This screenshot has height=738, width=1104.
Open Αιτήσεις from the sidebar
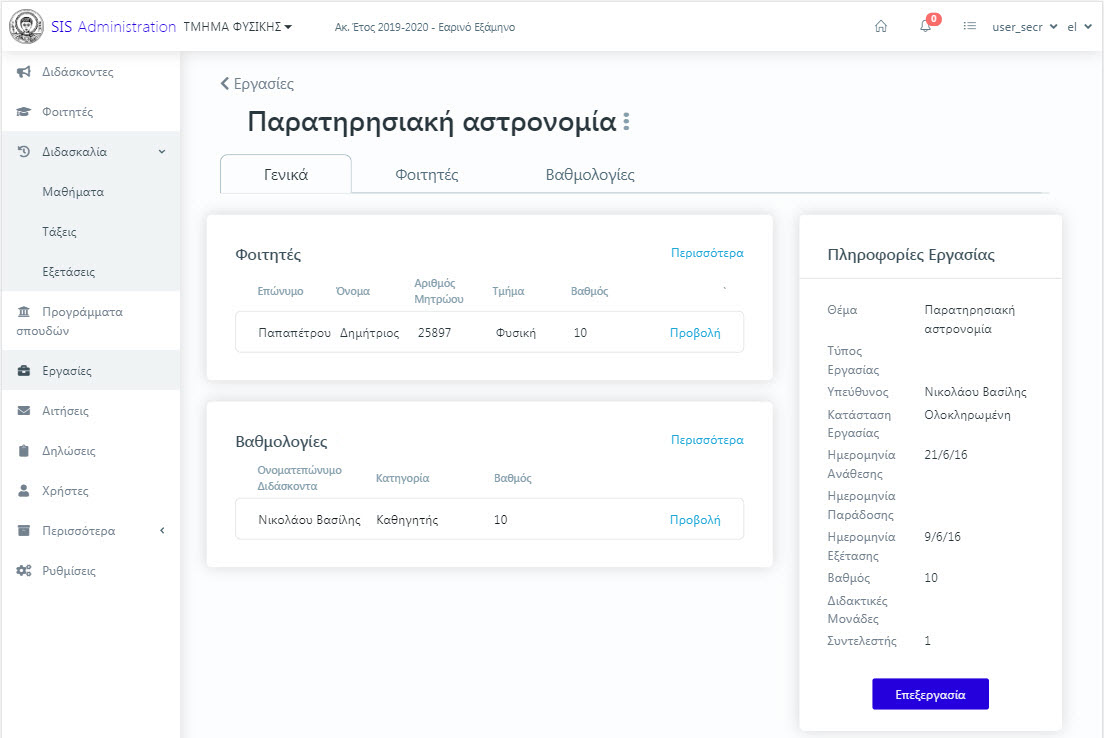coord(66,411)
